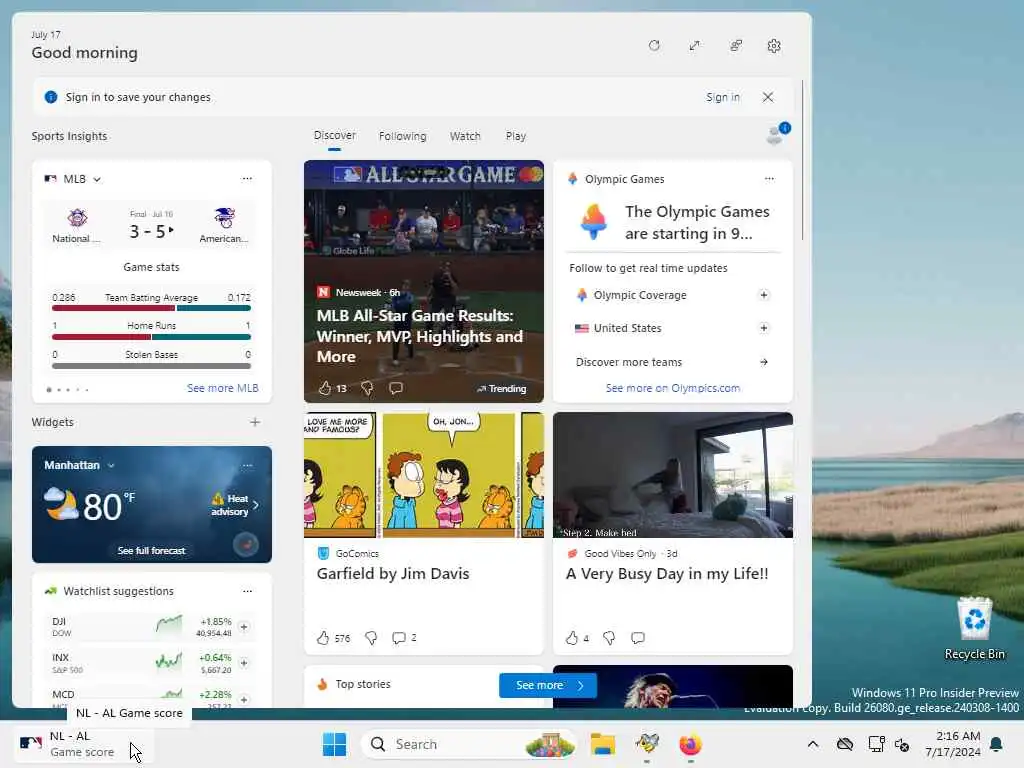The height and width of the screenshot is (768, 1024).
Task: Add MCD to the watchlist
Action: point(244,699)
